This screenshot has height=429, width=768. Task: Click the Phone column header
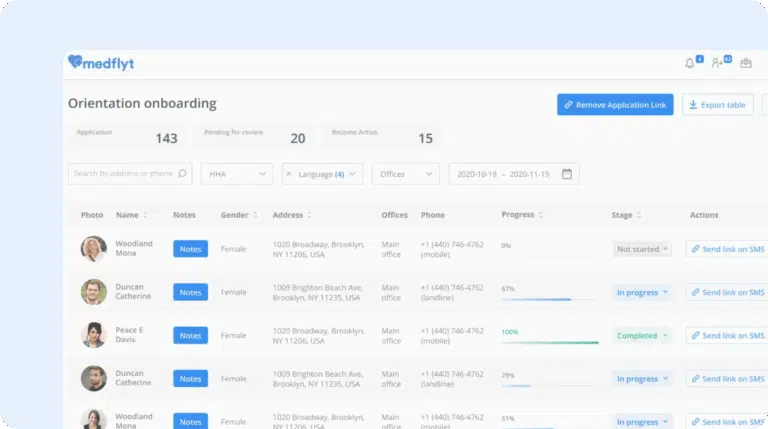432,215
